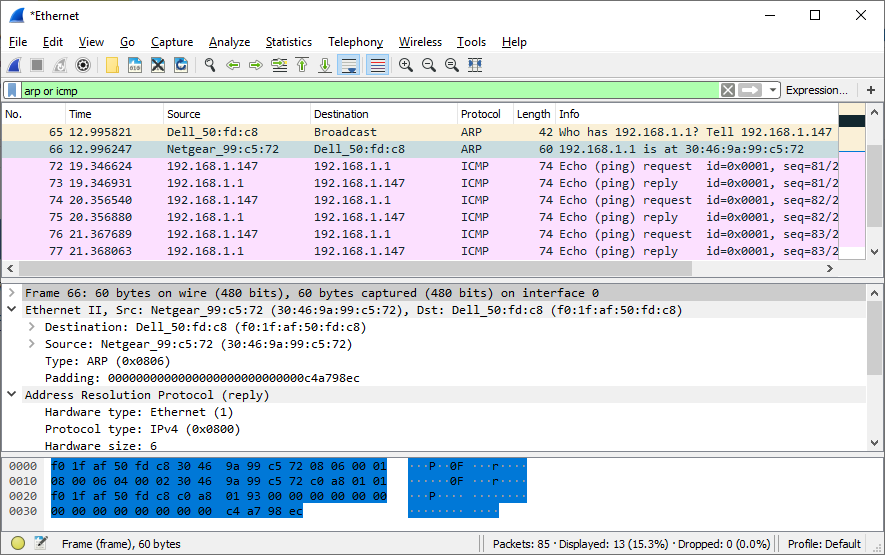Click the Save capture file icon
This screenshot has height=555, width=885.
(x=135, y=65)
